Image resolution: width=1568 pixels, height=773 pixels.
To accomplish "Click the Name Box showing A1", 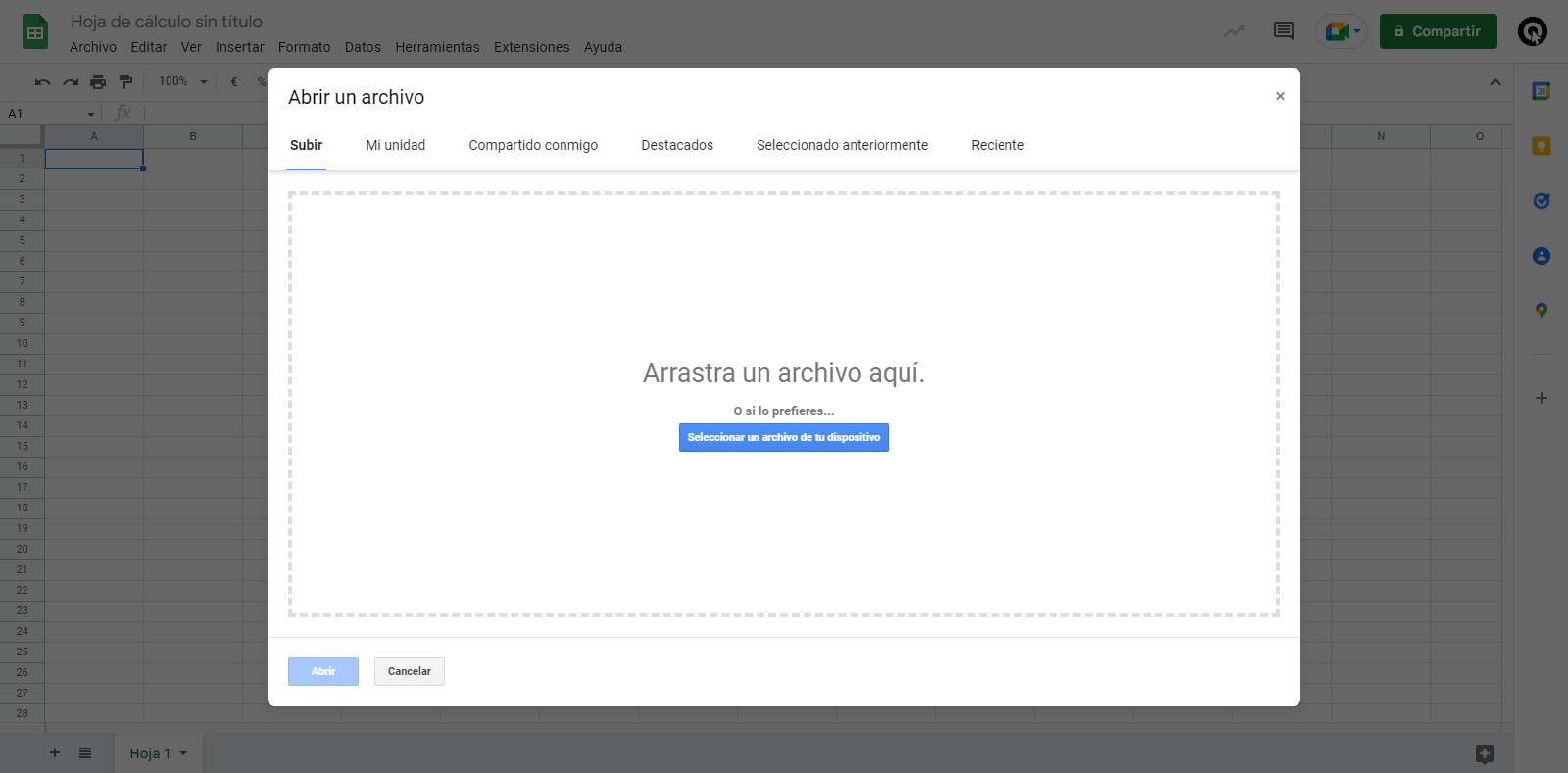I will tap(49, 114).
